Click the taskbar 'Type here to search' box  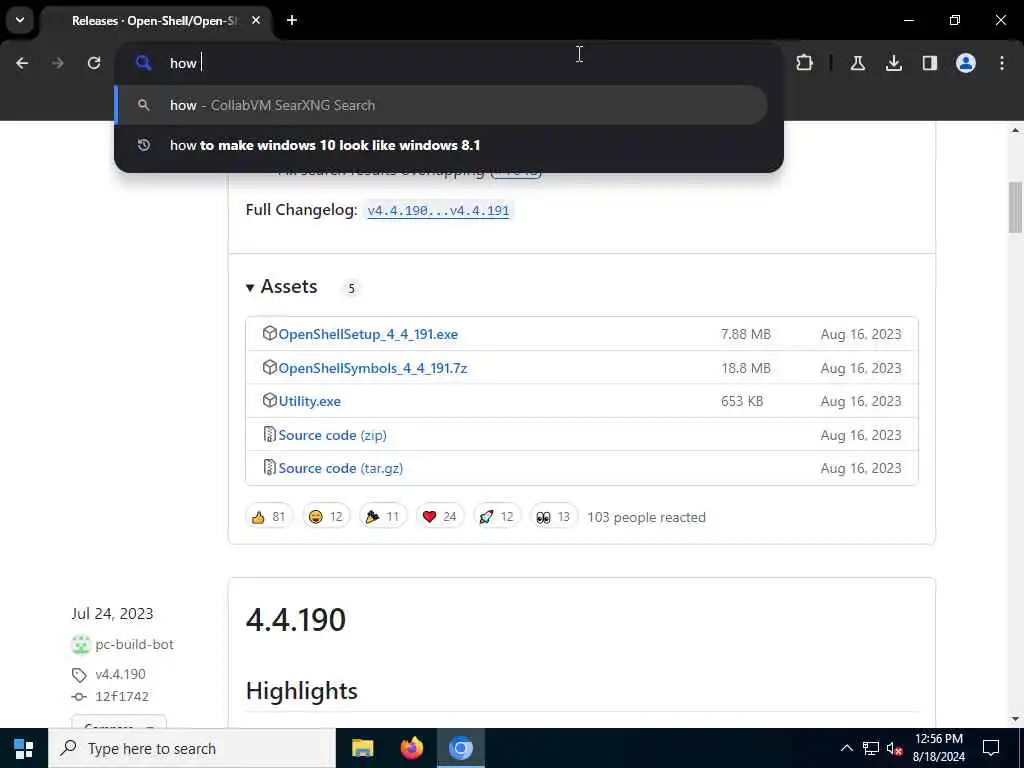click(191, 748)
